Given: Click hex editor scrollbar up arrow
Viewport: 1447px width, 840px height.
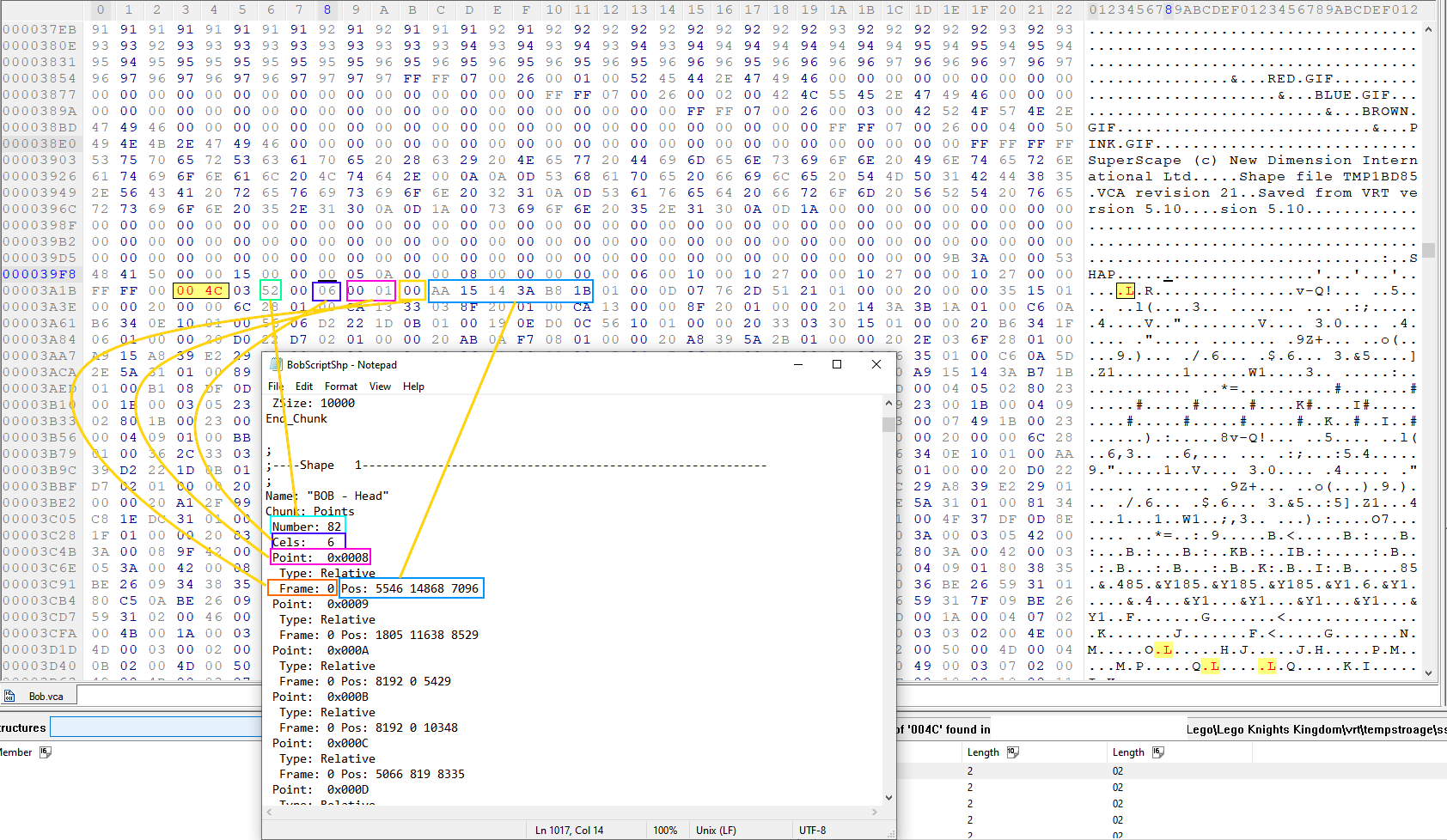Looking at the screenshot, I should 1428,29.
